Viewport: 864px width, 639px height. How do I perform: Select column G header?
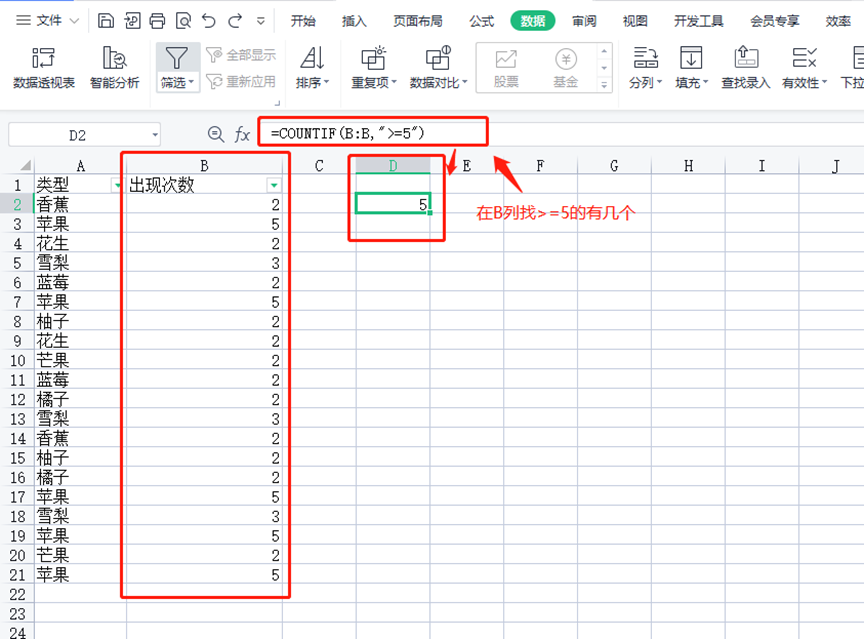point(614,165)
